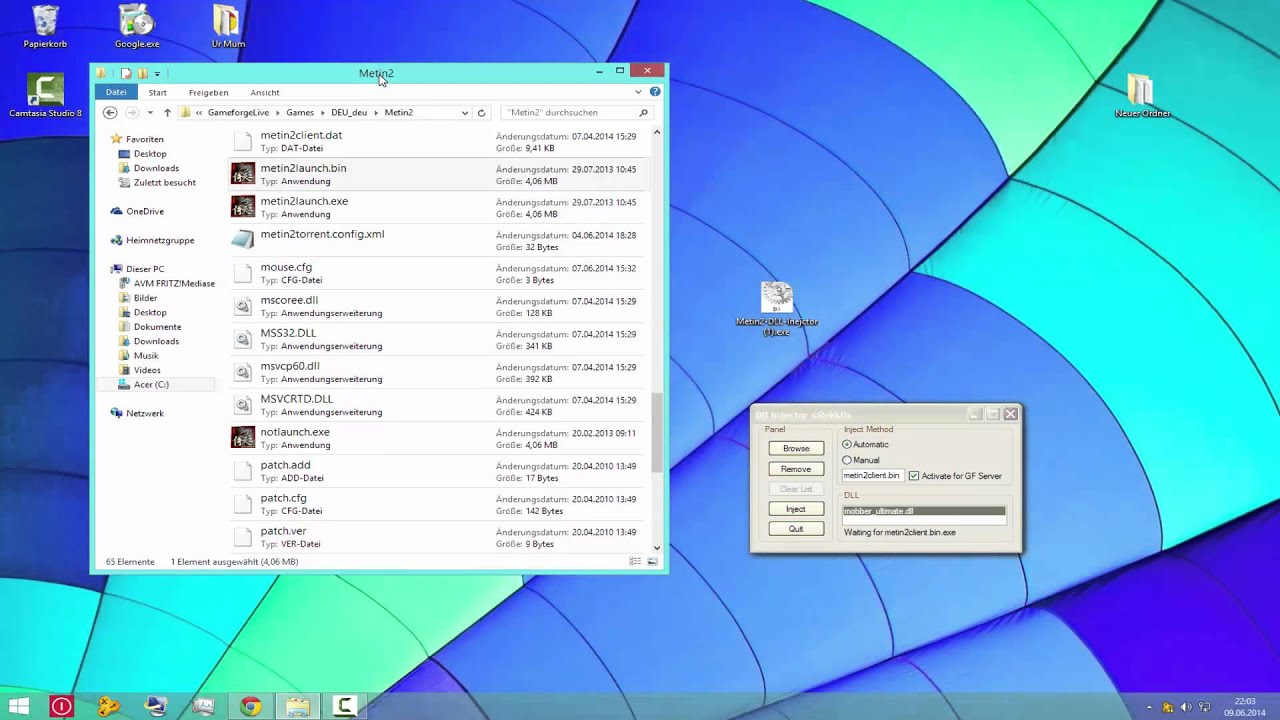Click the Browse button in DLL Injector

[x=796, y=448]
